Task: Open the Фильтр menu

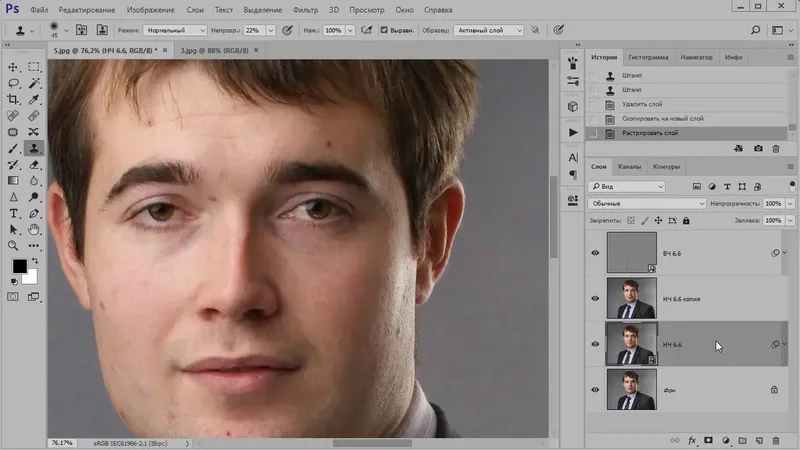Action: coord(305,10)
